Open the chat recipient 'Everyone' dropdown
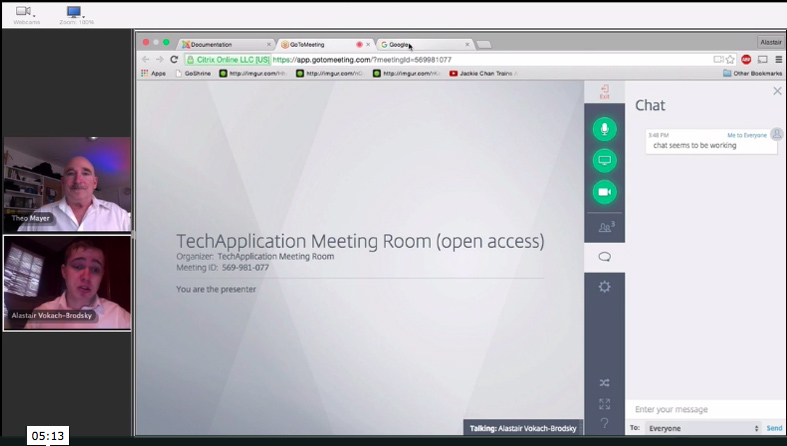Viewport: 787px width, 446px height. tap(702, 428)
